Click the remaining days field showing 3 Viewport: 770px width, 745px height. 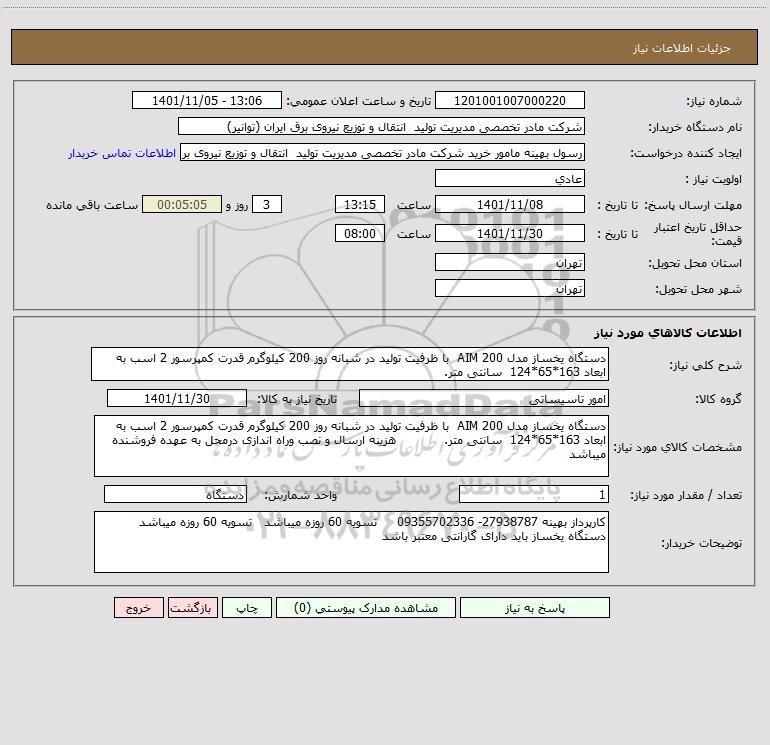coord(267,204)
